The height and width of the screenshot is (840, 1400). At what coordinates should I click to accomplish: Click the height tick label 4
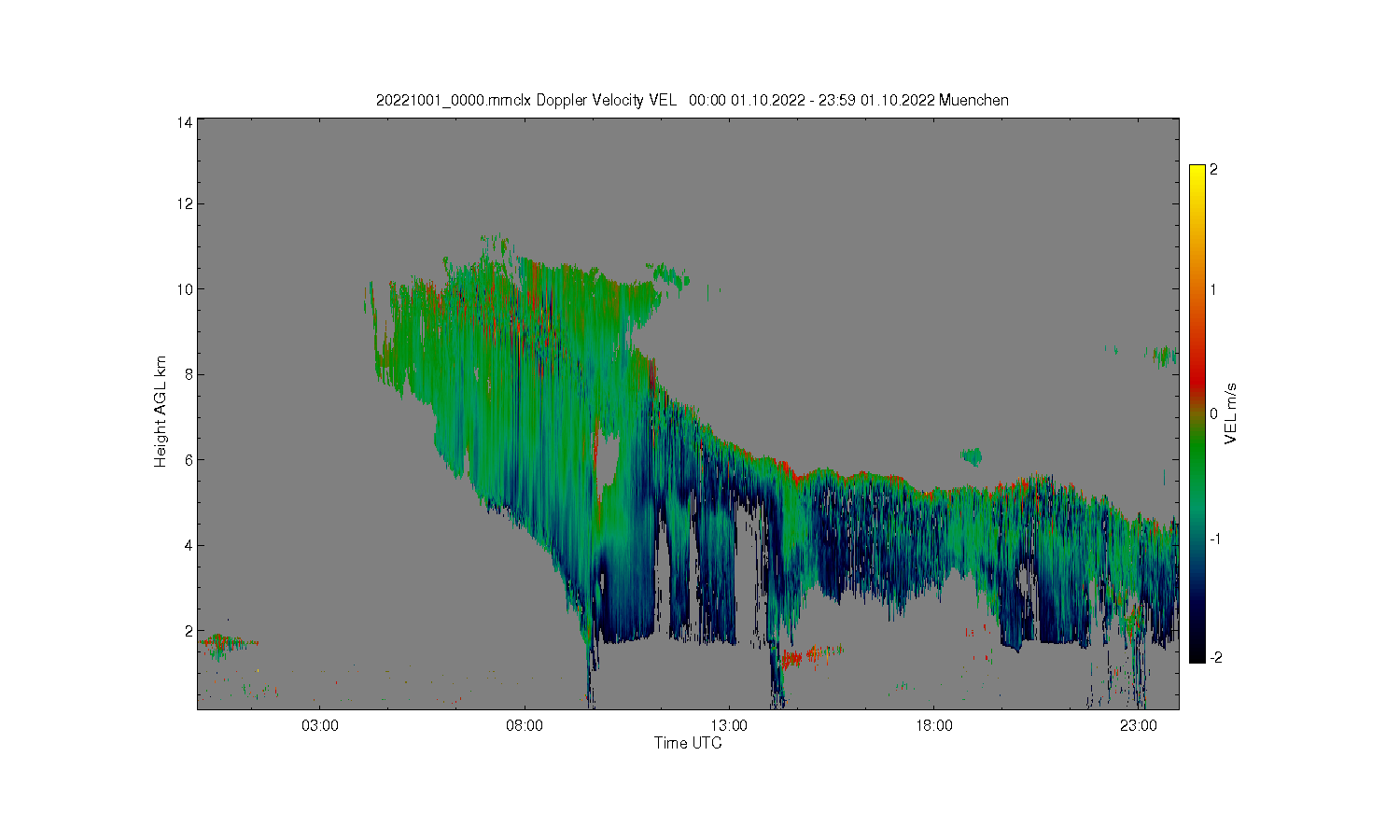pyautogui.click(x=189, y=545)
